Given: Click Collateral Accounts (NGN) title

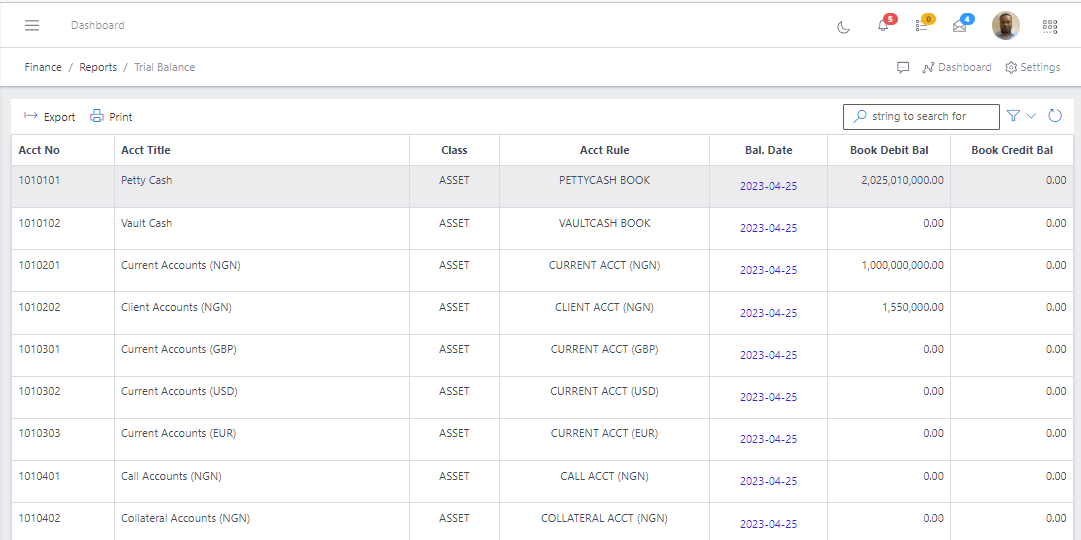Looking at the screenshot, I should click(185, 519).
